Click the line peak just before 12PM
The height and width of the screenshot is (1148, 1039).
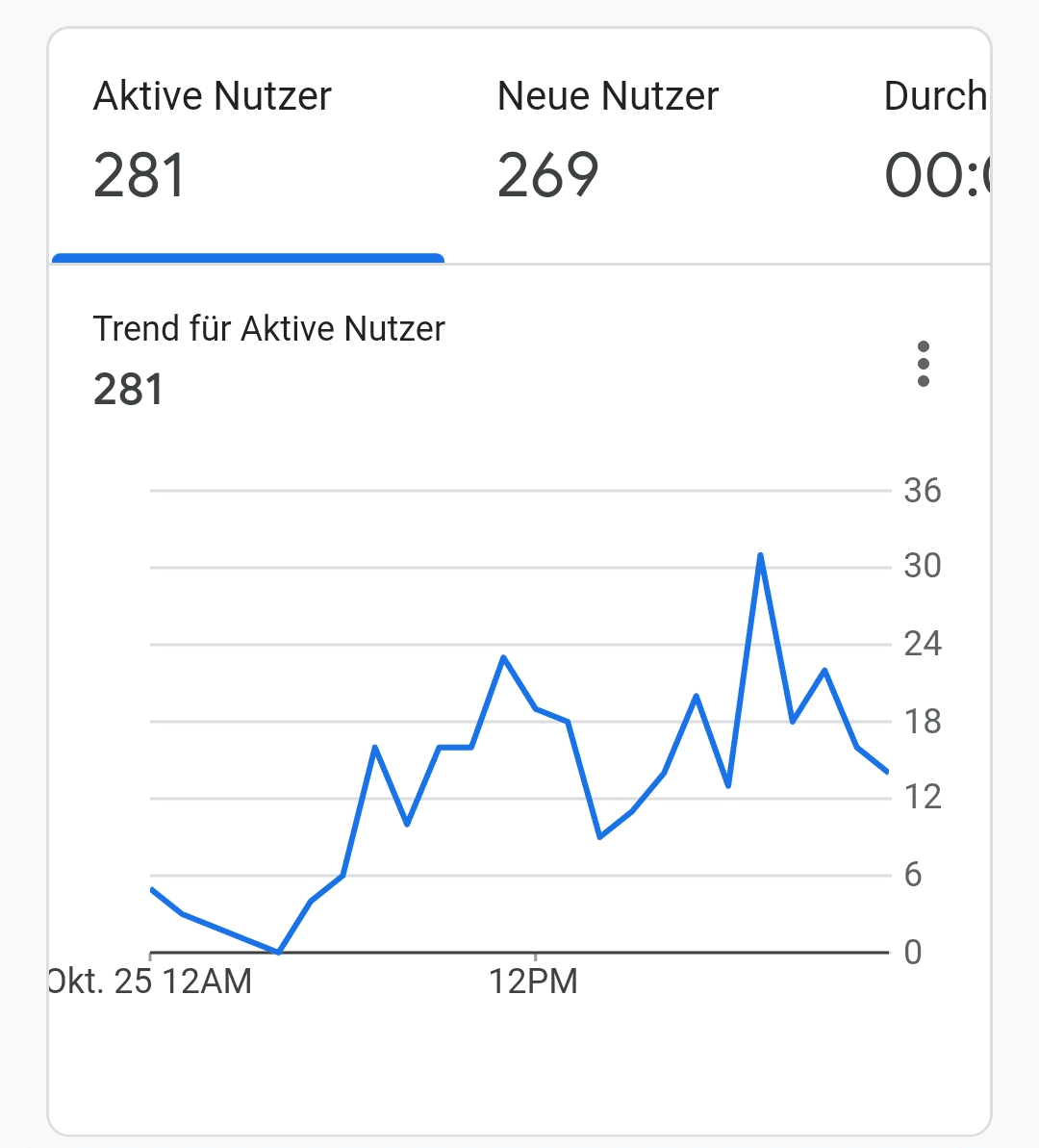[503, 657]
